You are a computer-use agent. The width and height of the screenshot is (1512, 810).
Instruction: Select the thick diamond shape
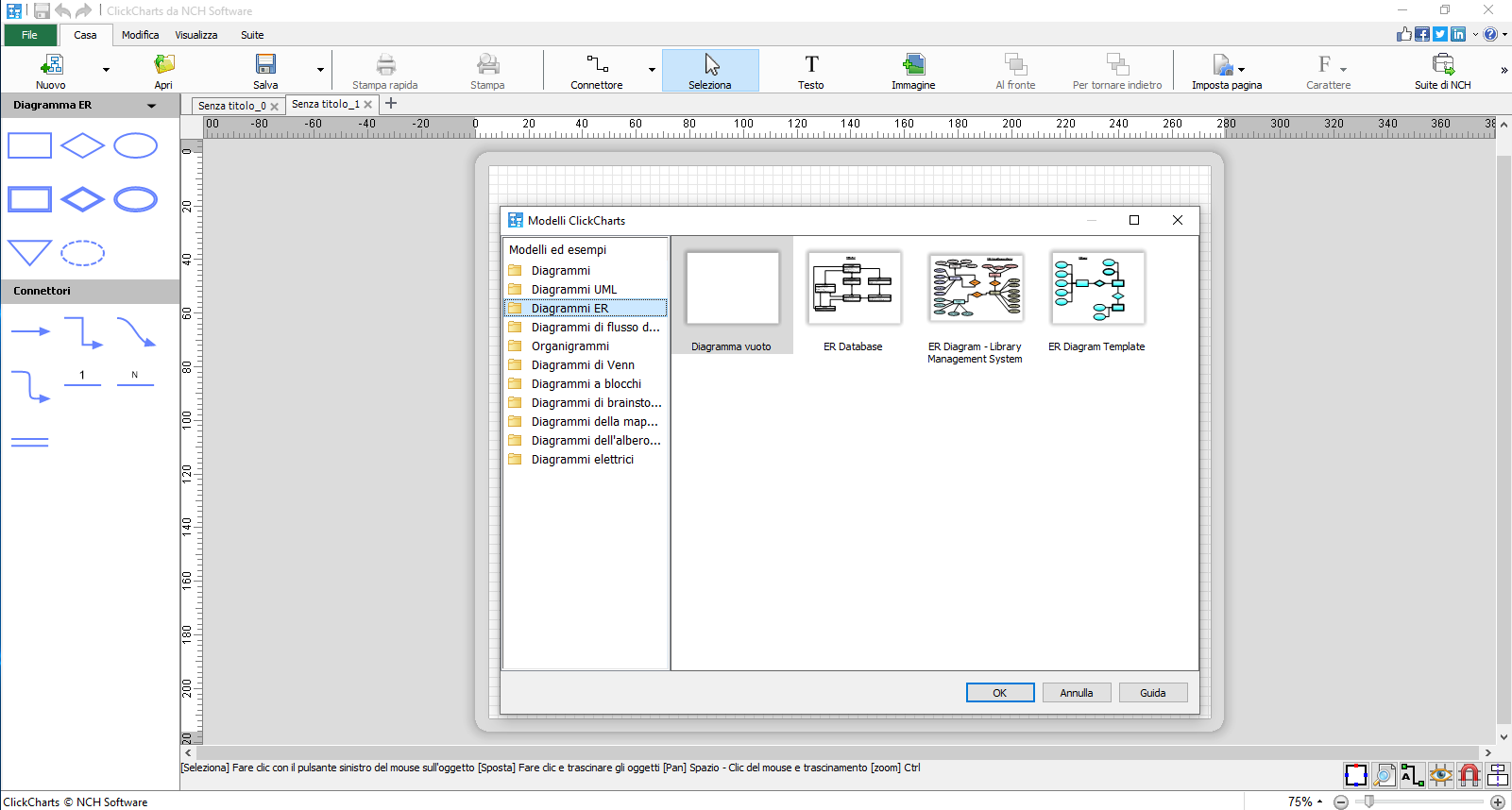click(x=82, y=199)
